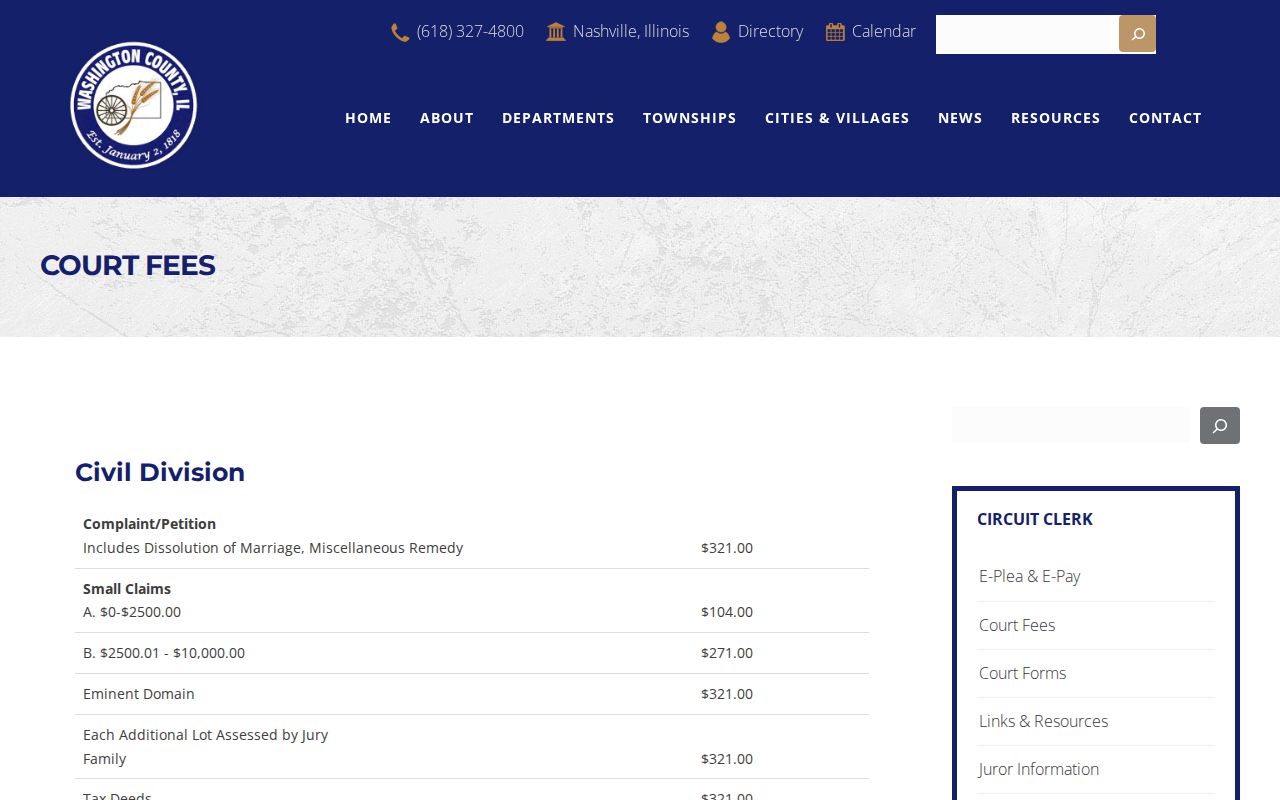This screenshot has height=800, width=1280.
Task: Call the (618) 327-4800 phone link
Action: pyautogui.click(x=470, y=32)
